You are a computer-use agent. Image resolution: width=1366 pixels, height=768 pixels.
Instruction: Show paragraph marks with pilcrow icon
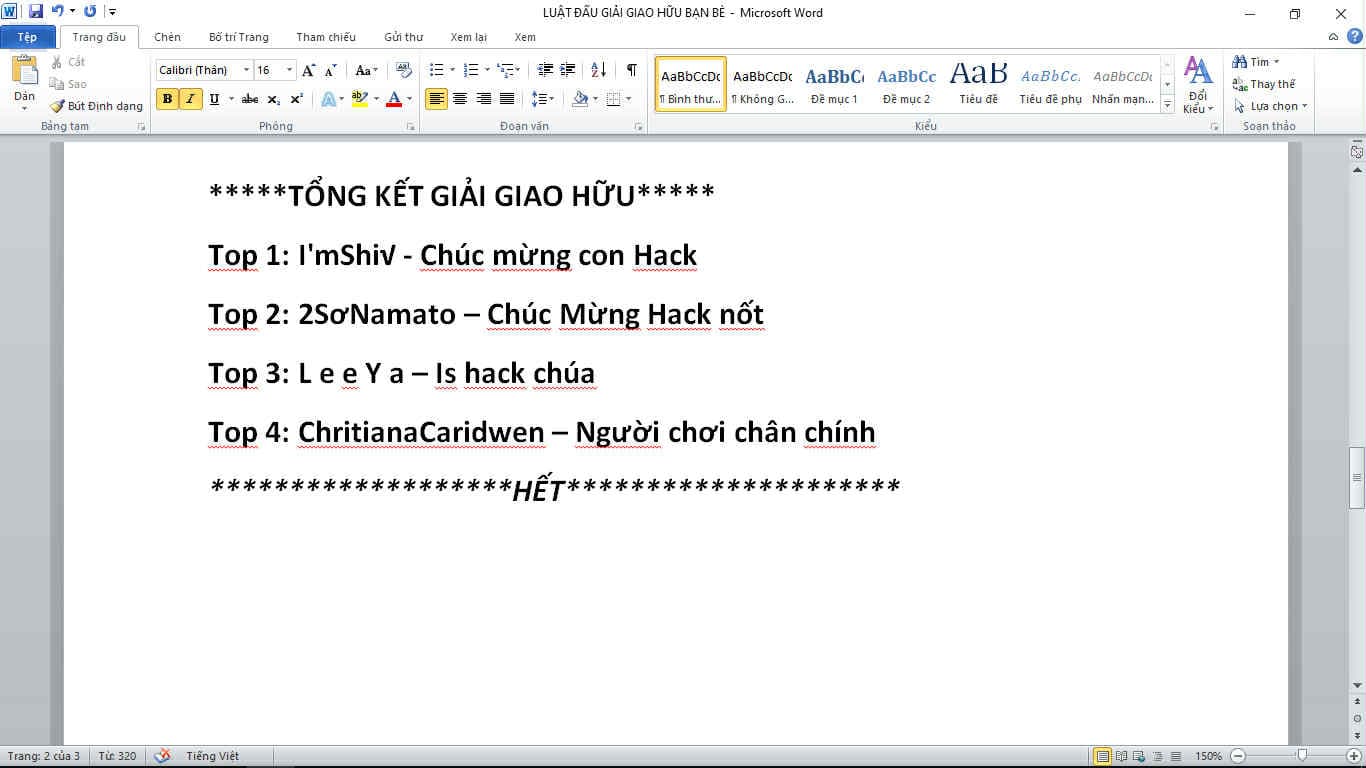coord(631,70)
